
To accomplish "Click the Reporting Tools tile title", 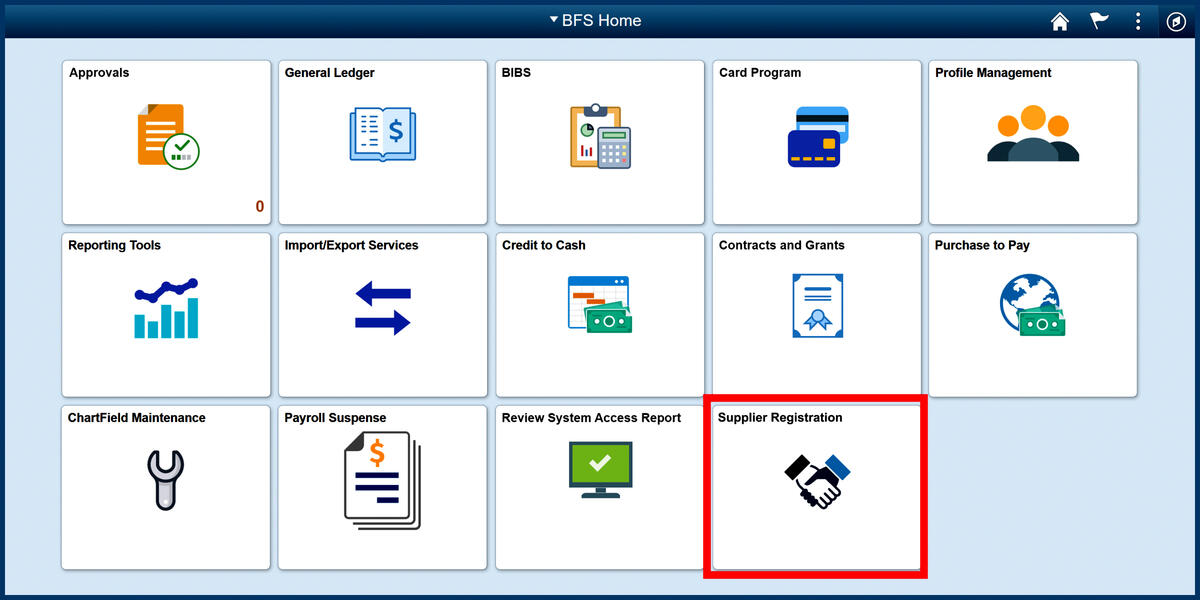I will [x=114, y=245].
